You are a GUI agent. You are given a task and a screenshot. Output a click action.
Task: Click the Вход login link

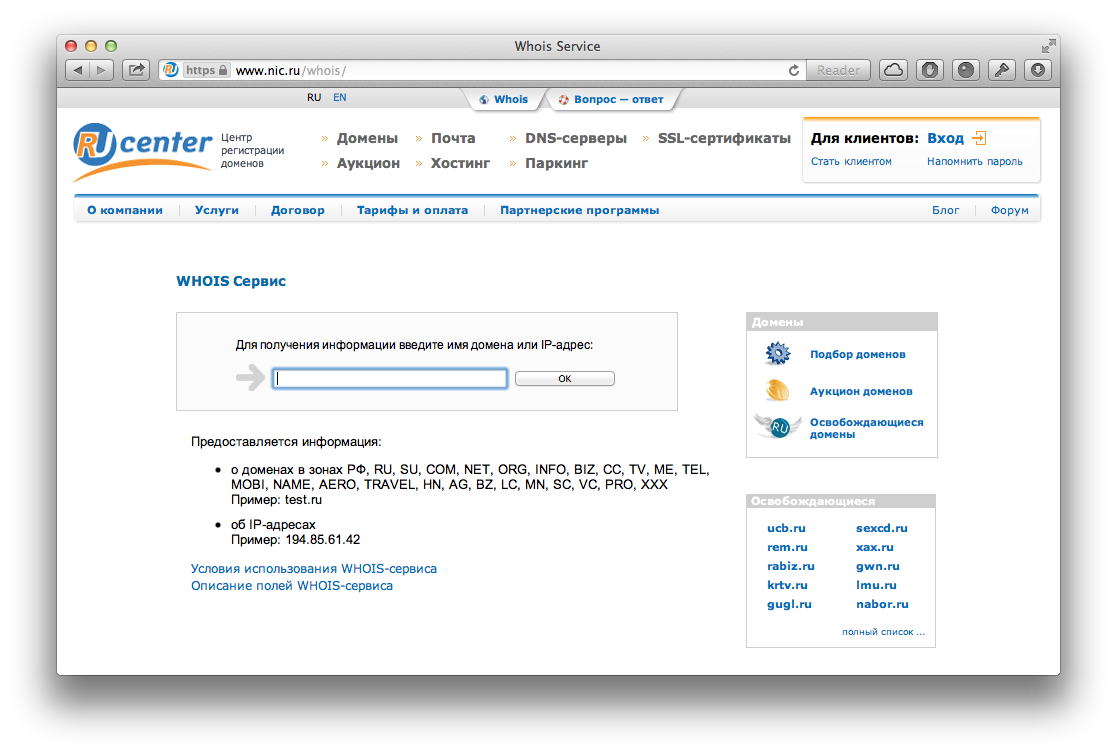[x=945, y=138]
